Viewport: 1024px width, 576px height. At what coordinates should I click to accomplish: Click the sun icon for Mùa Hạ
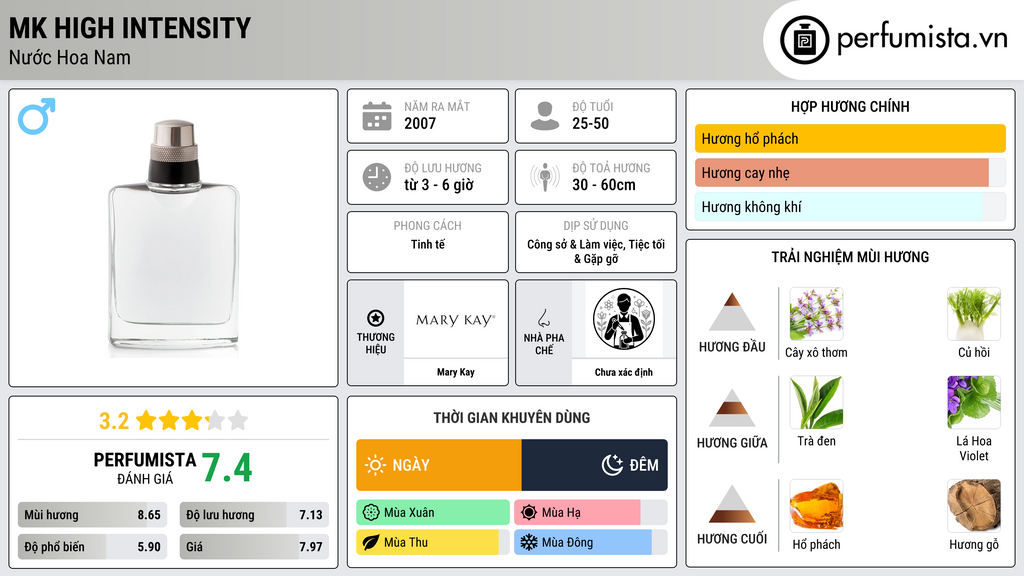pos(529,513)
